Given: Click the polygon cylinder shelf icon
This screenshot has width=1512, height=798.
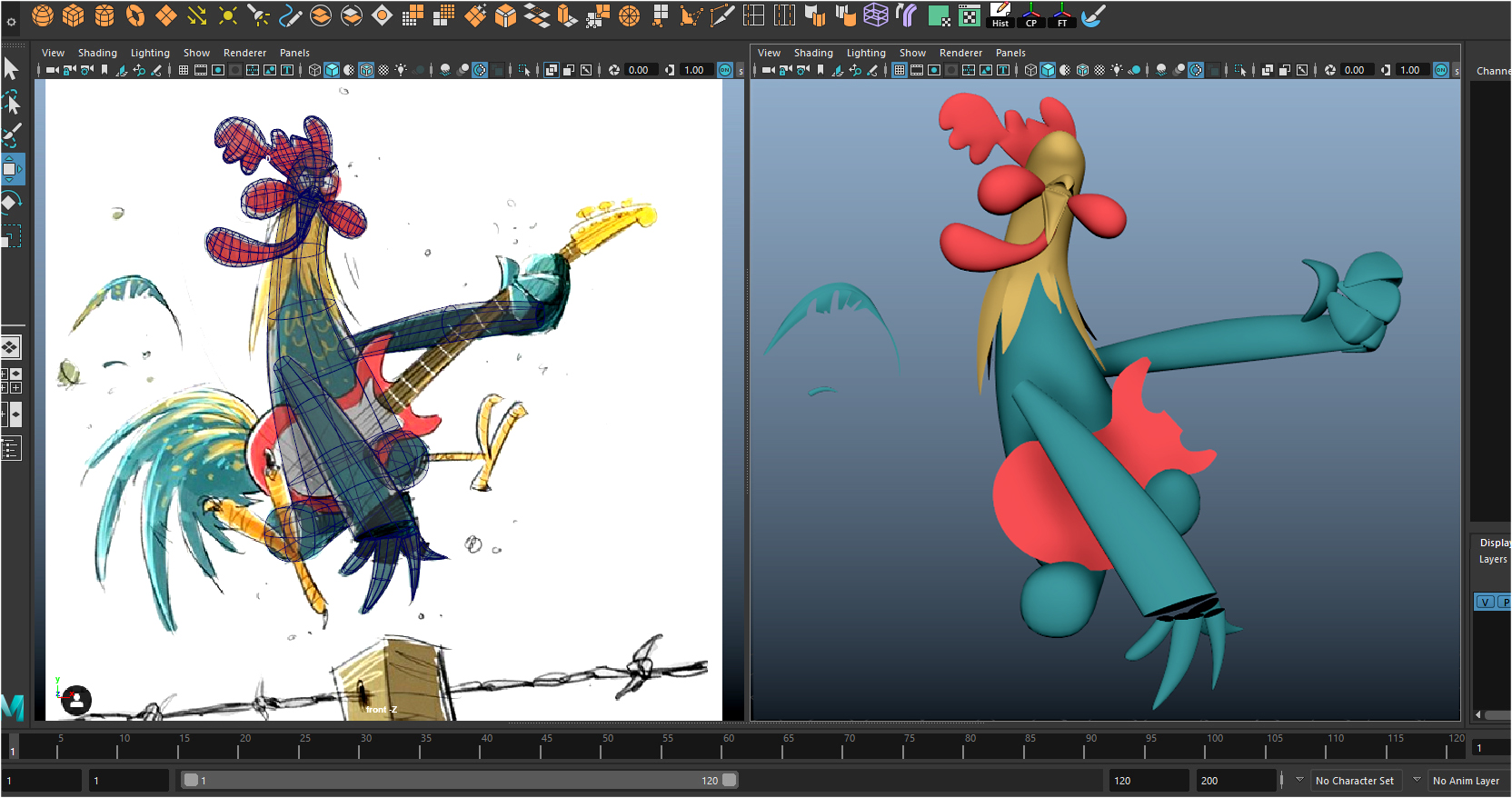Looking at the screenshot, I should click(x=104, y=15).
